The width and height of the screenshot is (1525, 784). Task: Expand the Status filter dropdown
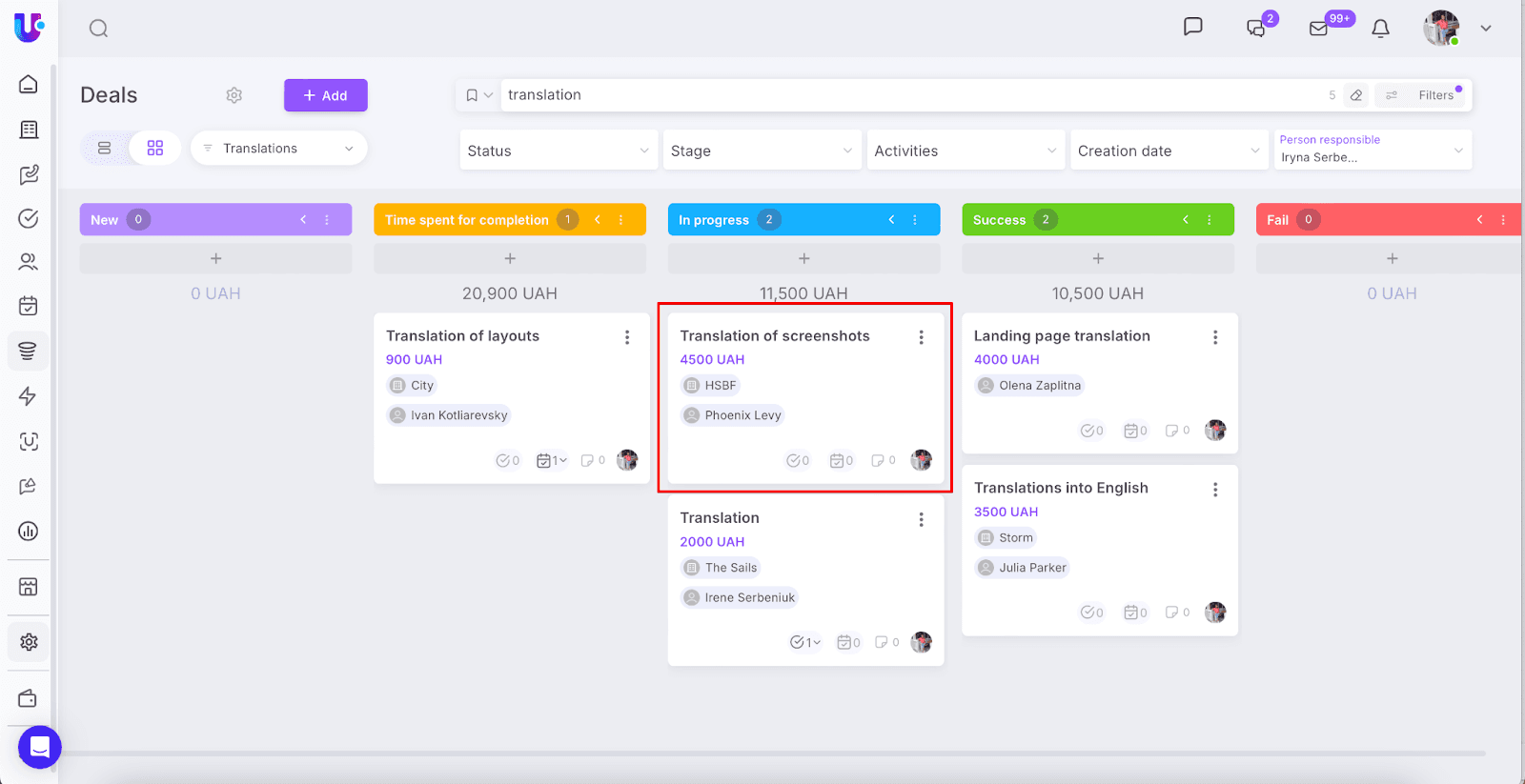(x=559, y=151)
